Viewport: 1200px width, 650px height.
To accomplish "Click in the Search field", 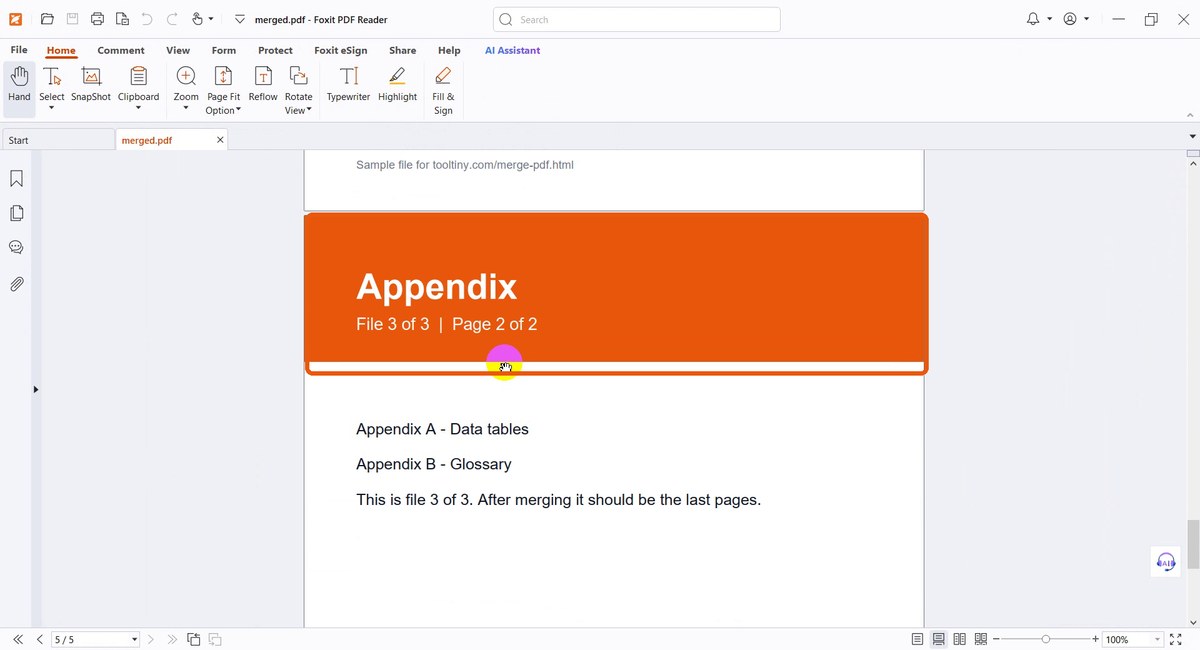I will click(x=637, y=19).
